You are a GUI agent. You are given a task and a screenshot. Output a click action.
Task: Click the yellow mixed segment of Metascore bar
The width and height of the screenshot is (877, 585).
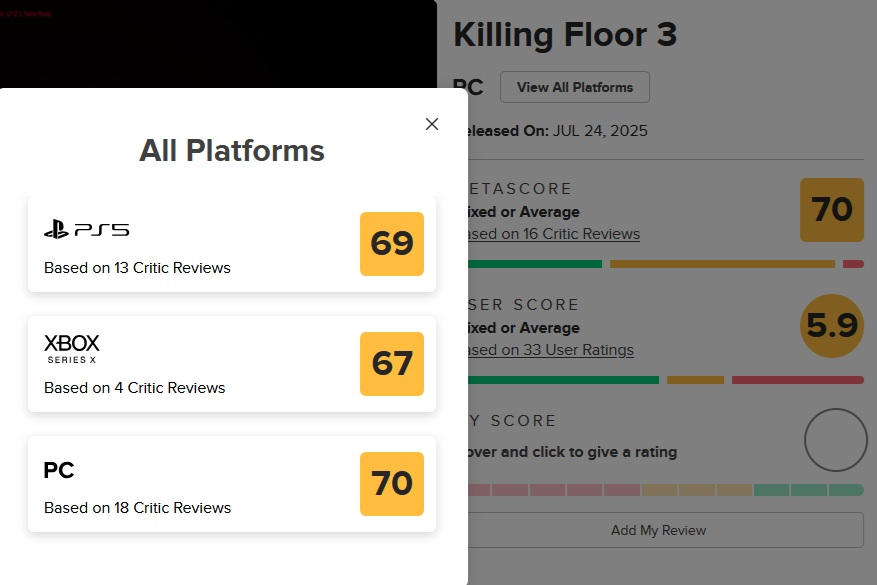[x=722, y=264]
